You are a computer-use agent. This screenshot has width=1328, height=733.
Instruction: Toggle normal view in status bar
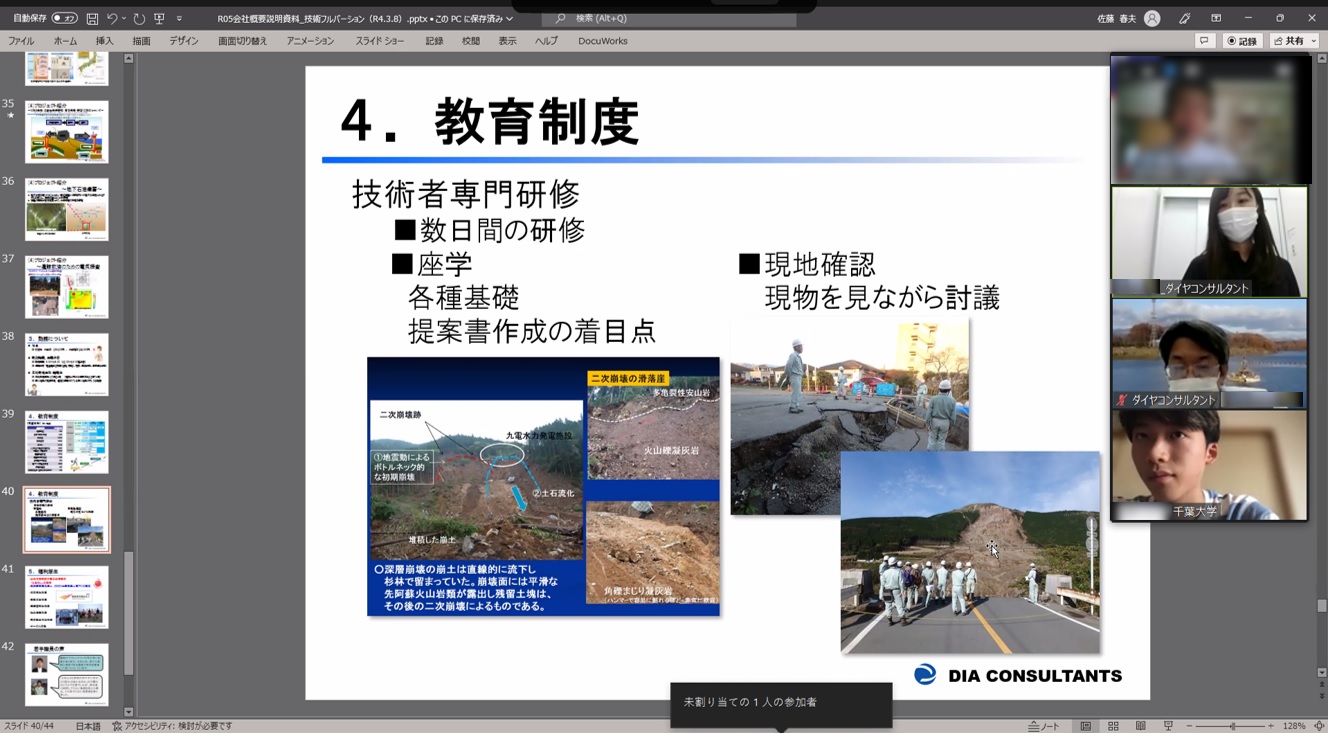coord(1086,726)
